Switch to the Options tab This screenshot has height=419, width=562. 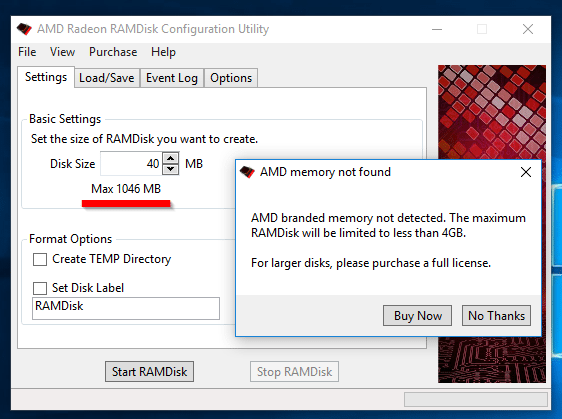pyautogui.click(x=231, y=78)
